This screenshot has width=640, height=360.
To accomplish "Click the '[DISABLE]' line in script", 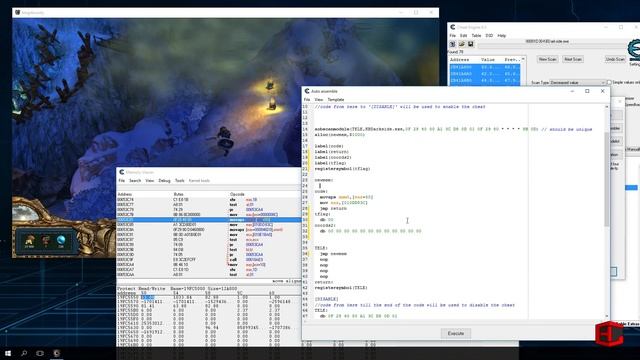I will tap(327, 299).
